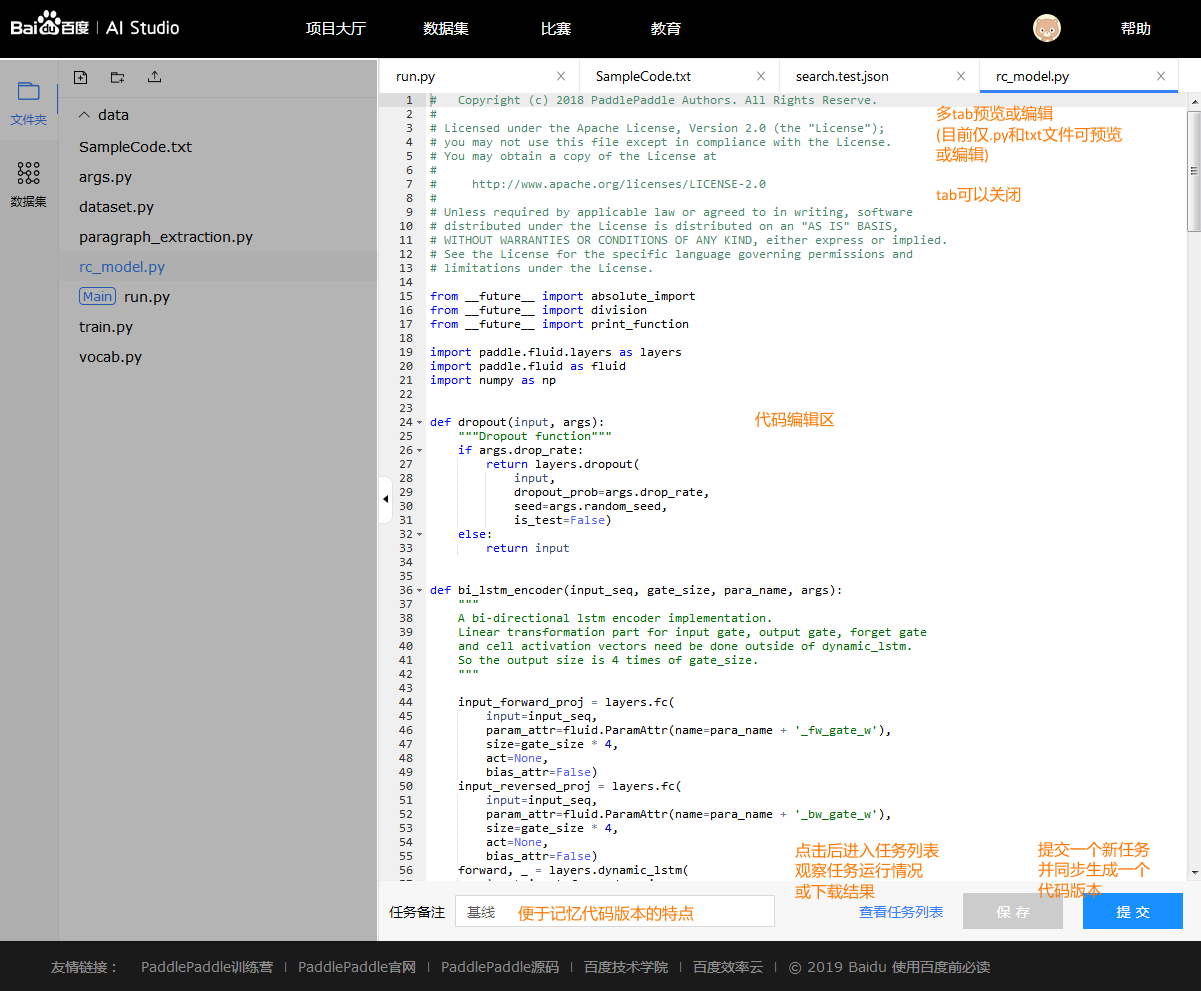Image resolution: width=1201 pixels, height=991 pixels.
Task: Open SampleCode.txt in the file tree
Action: click(x=135, y=147)
